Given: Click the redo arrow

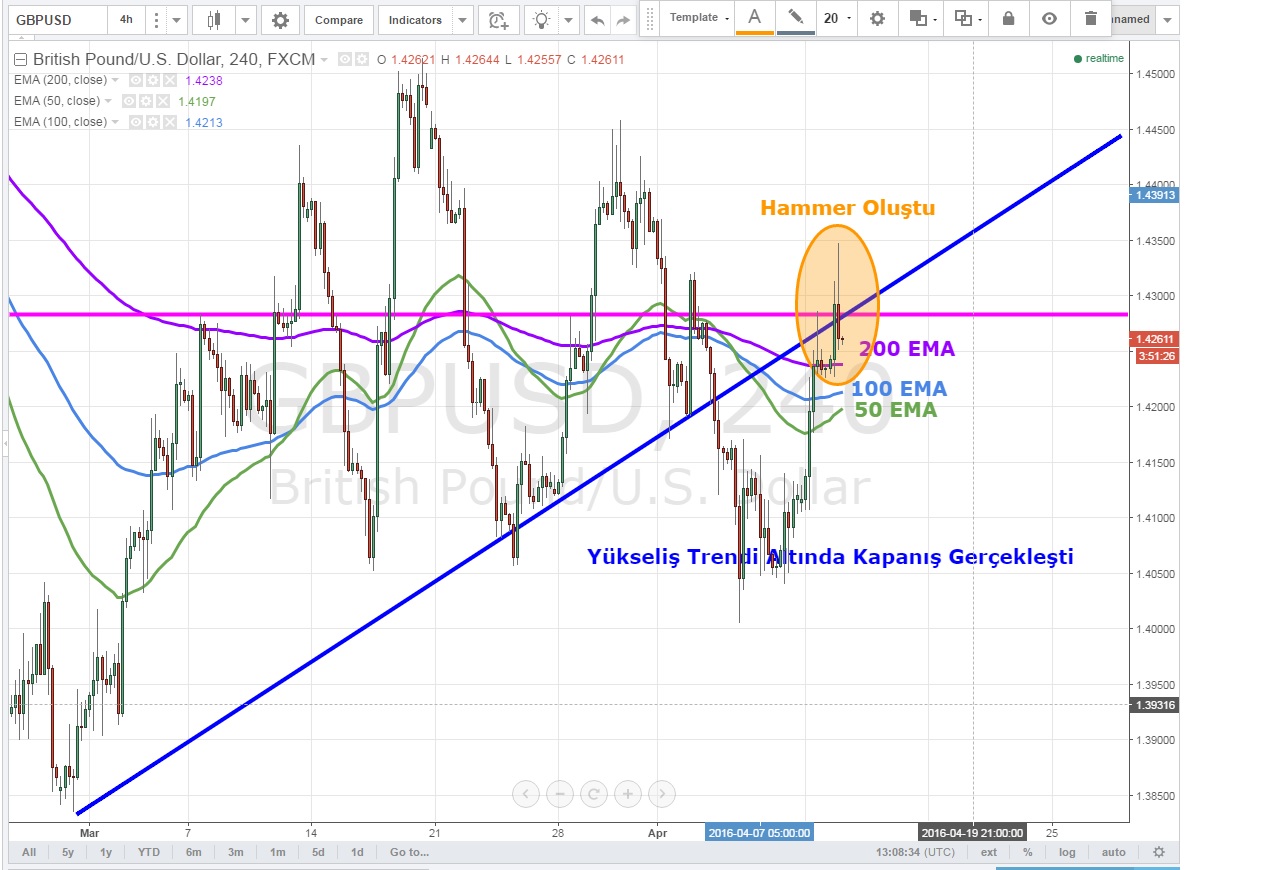Looking at the screenshot, I should (x=624, y=20).
